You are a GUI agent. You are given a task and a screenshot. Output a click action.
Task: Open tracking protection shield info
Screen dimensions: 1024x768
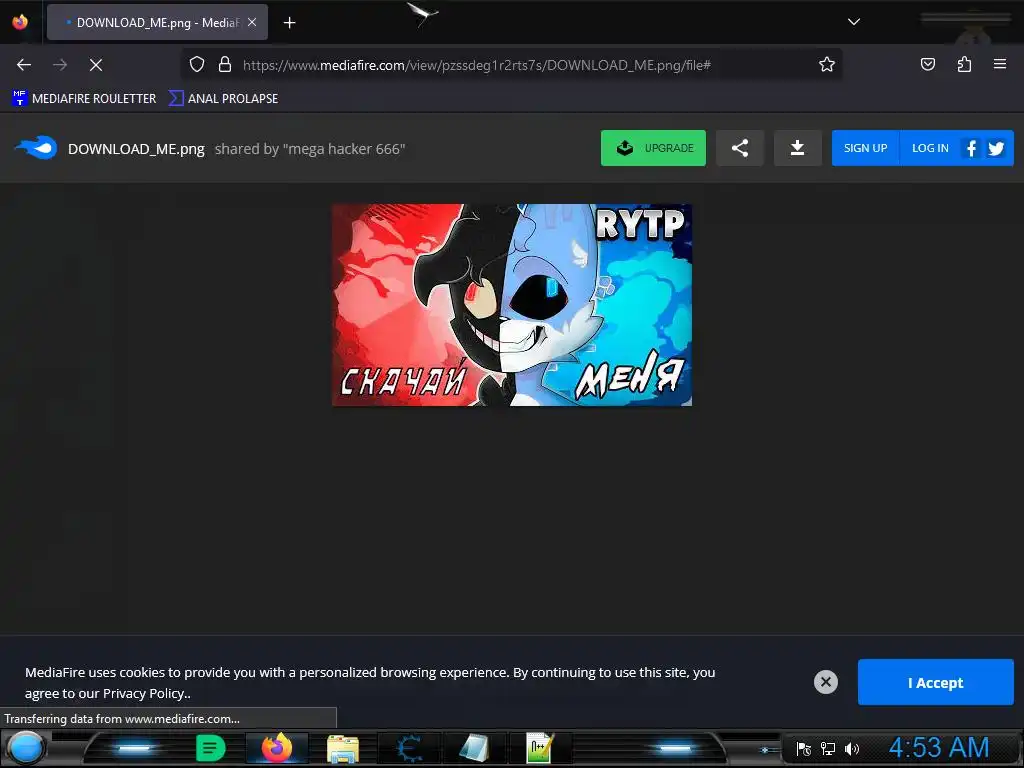(197, 65)
